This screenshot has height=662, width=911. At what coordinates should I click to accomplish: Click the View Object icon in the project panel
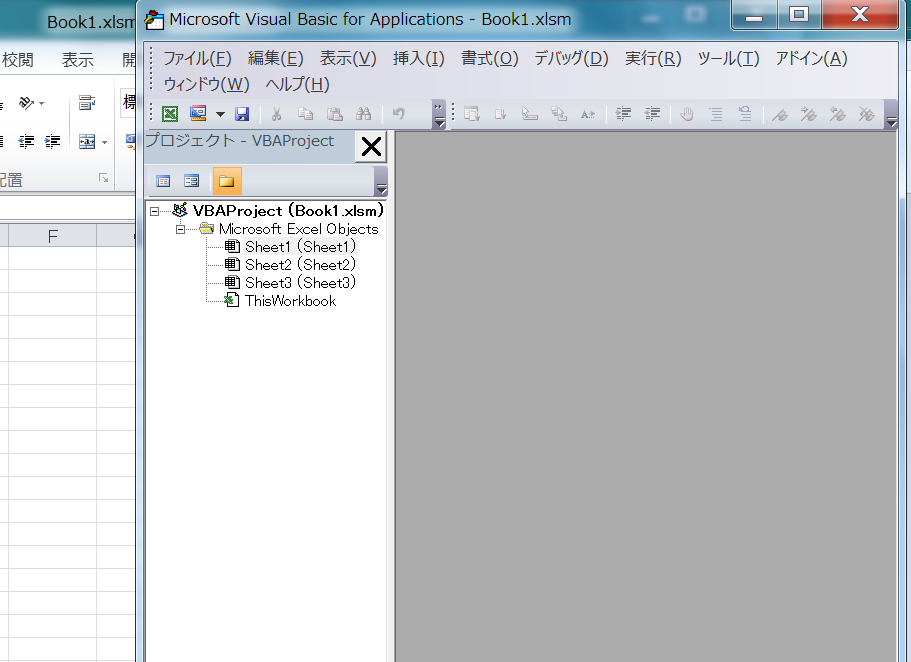(x=191, y=181)
